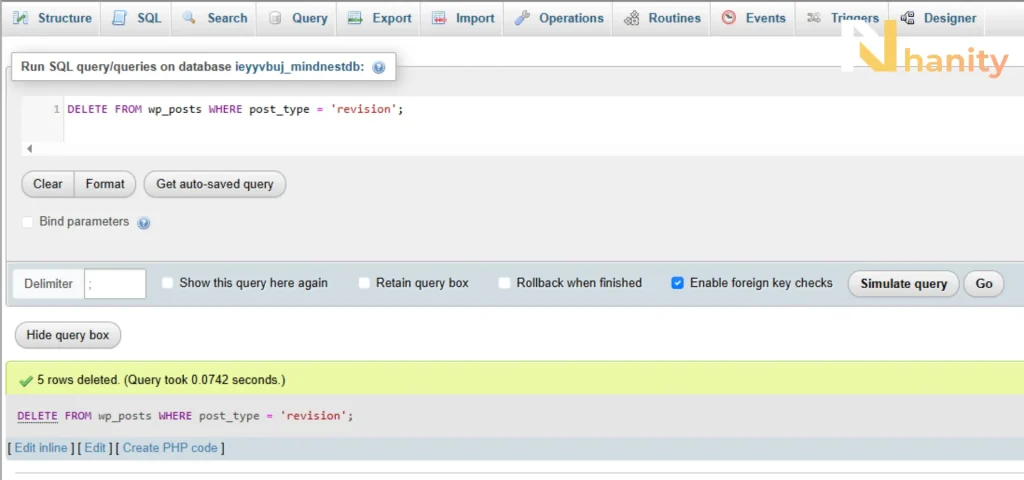Click the green success checkmark icon

tap(26, 380)
